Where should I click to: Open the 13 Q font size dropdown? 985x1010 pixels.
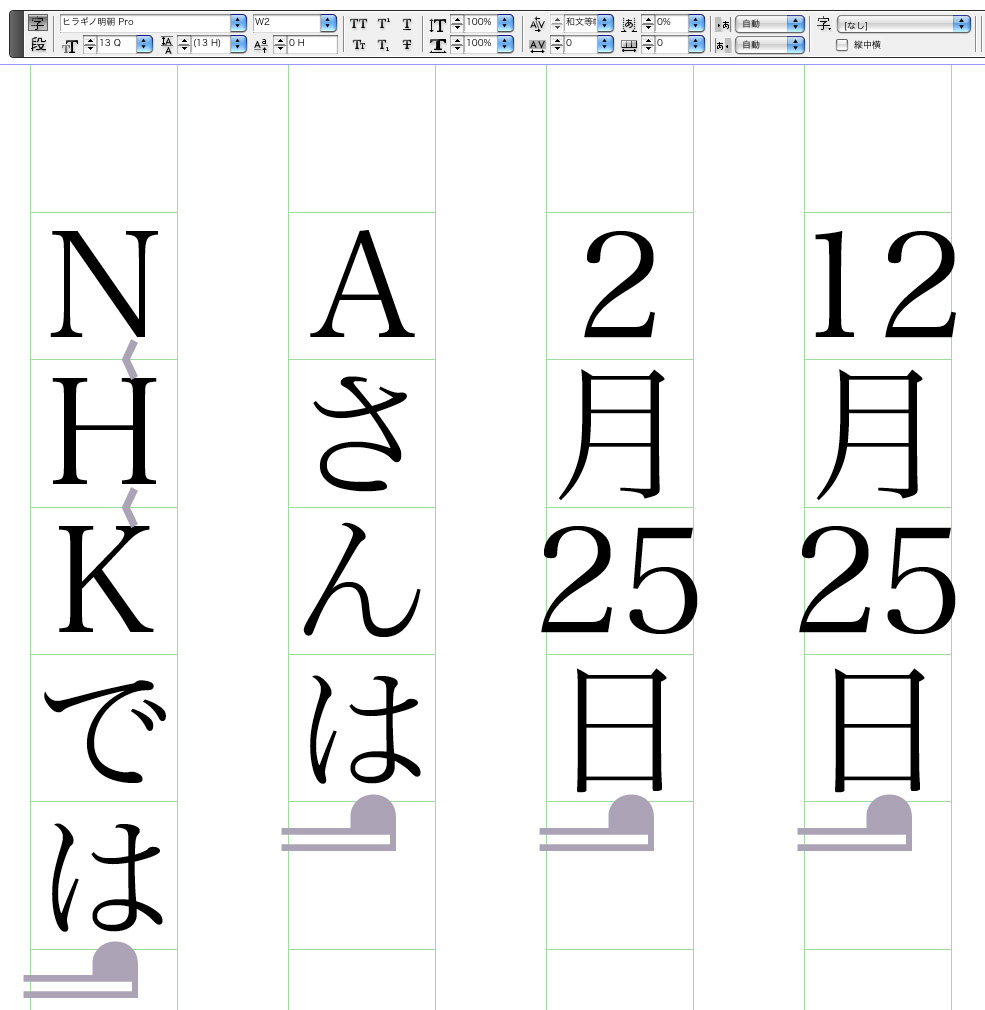(144, 44)
